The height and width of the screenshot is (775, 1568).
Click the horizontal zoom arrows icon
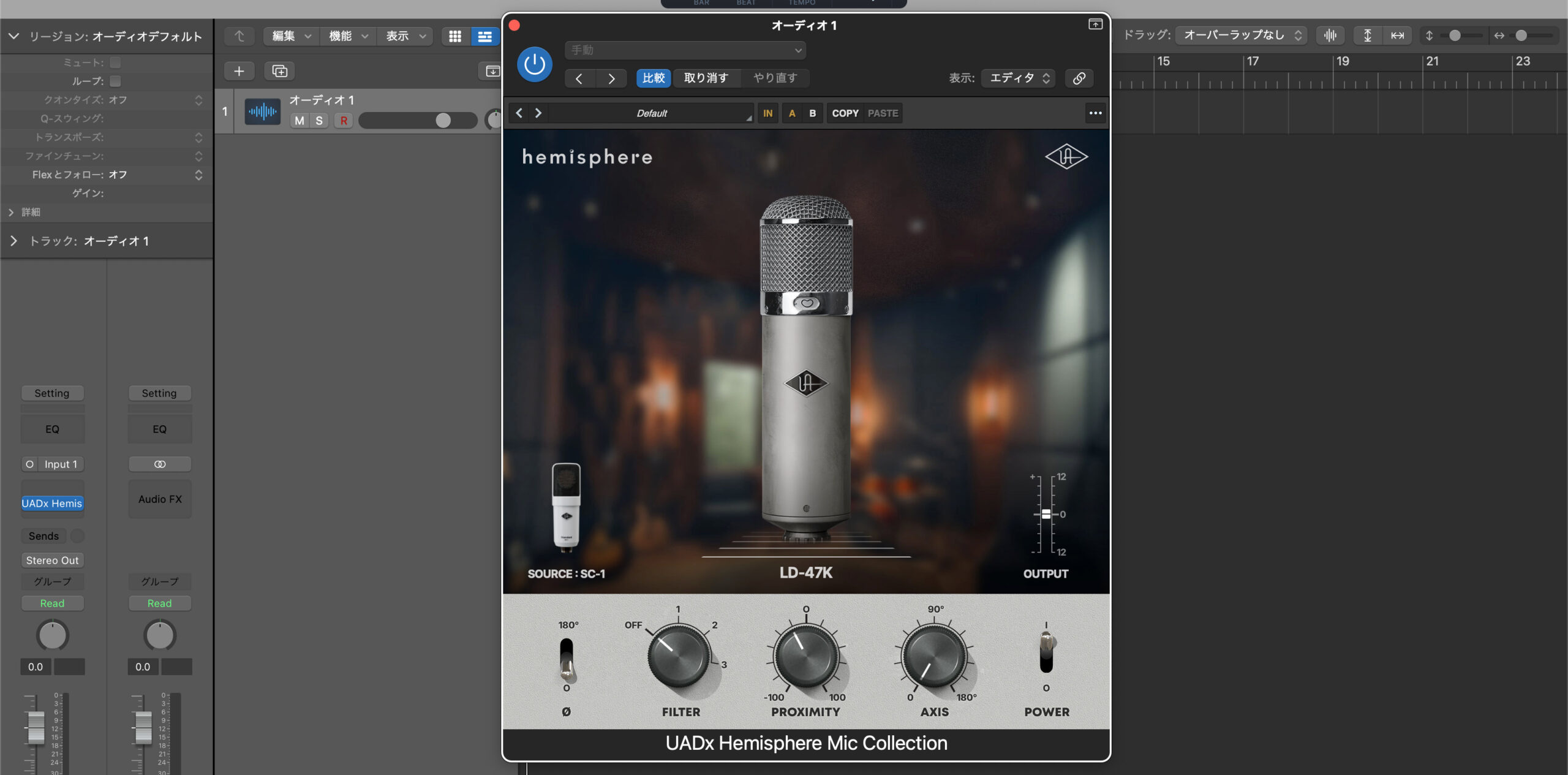tap(1499, 36)
